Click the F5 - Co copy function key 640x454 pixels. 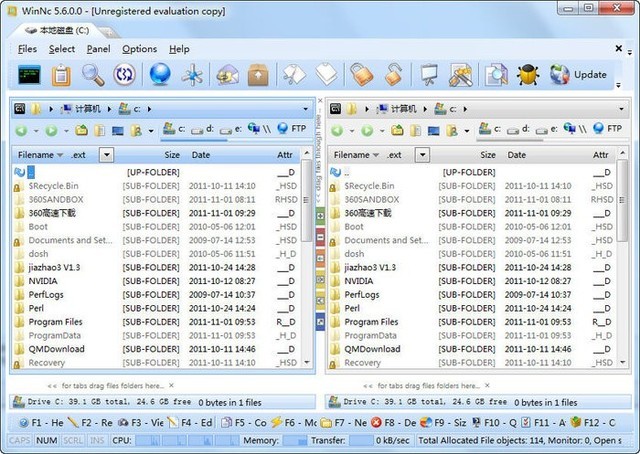244,423
